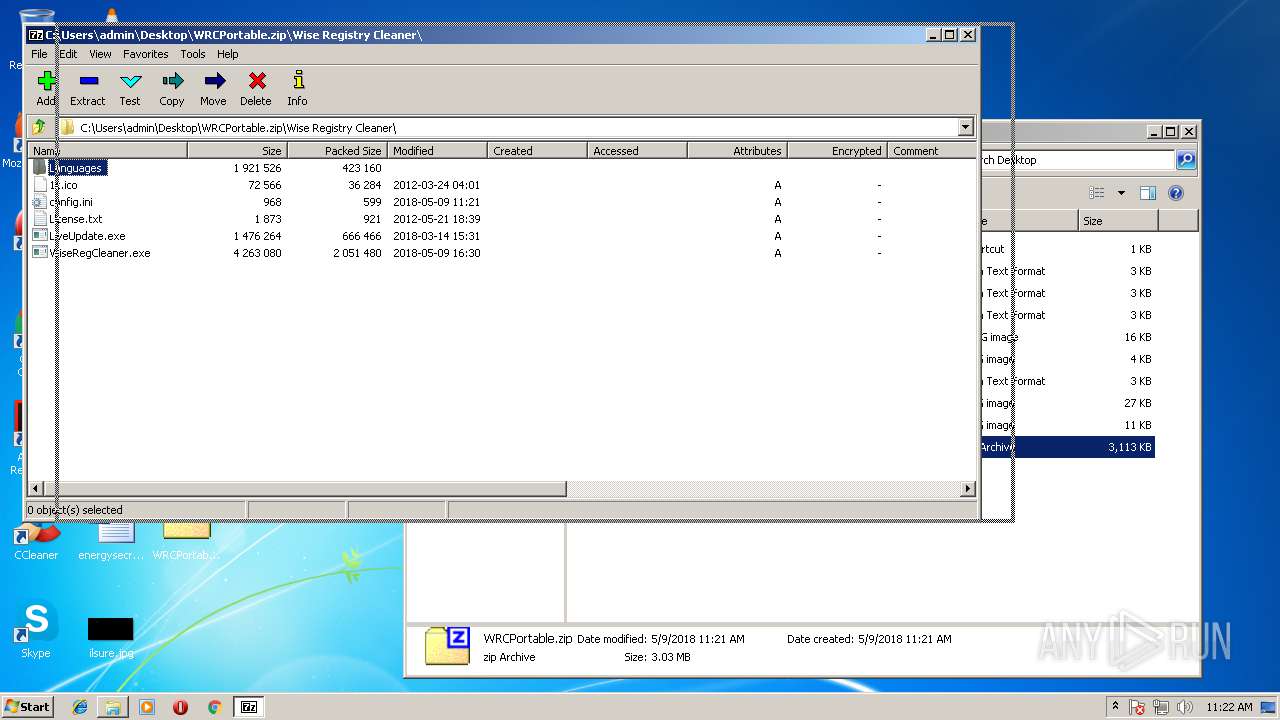1280x720 pixels.
Task: Click the Explorer search magnifier button
Action: [1186, 160]
